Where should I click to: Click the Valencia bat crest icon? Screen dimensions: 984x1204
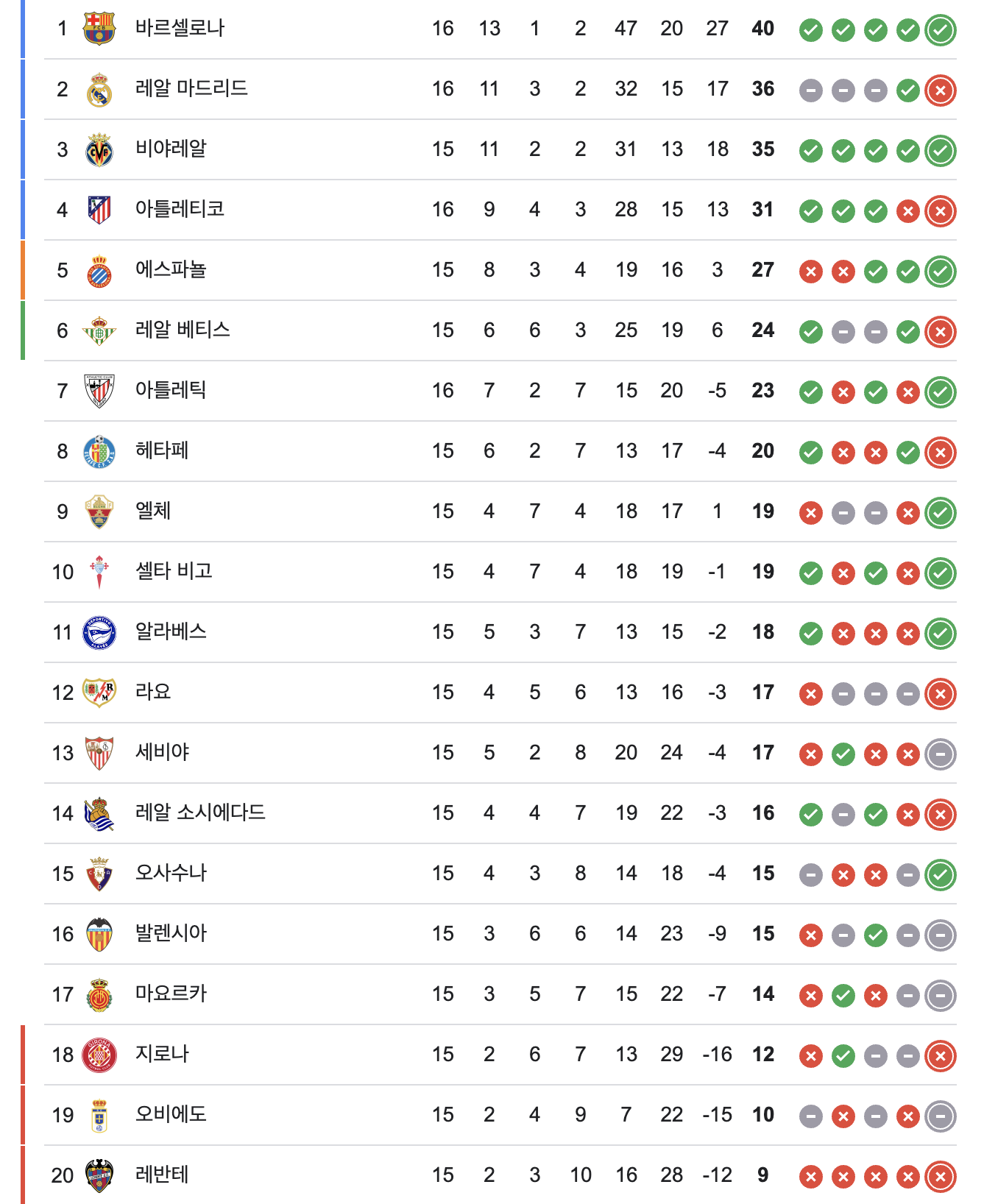point(99,934)
